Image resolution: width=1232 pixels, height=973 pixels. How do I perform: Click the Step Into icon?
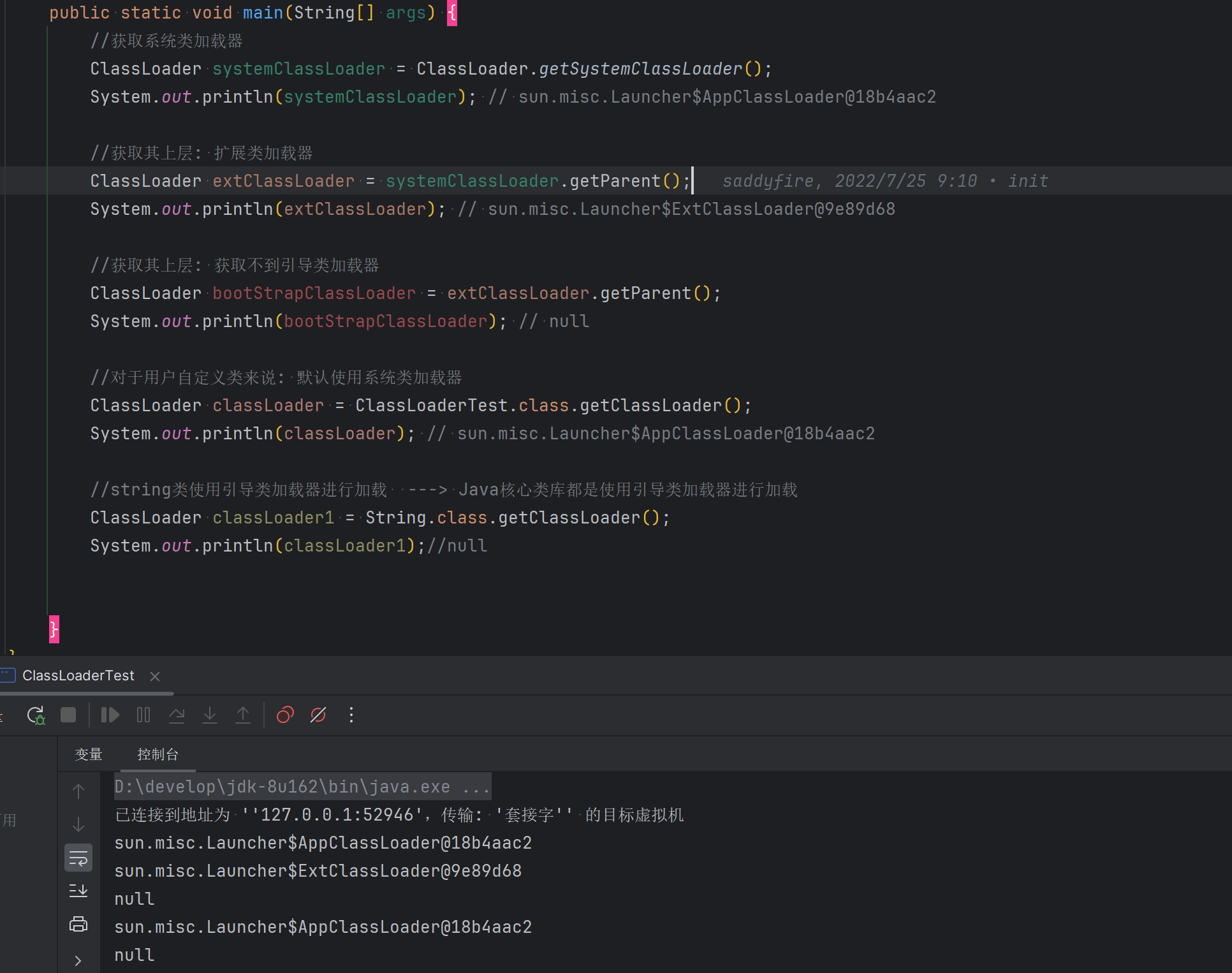(x=210, y=715)
